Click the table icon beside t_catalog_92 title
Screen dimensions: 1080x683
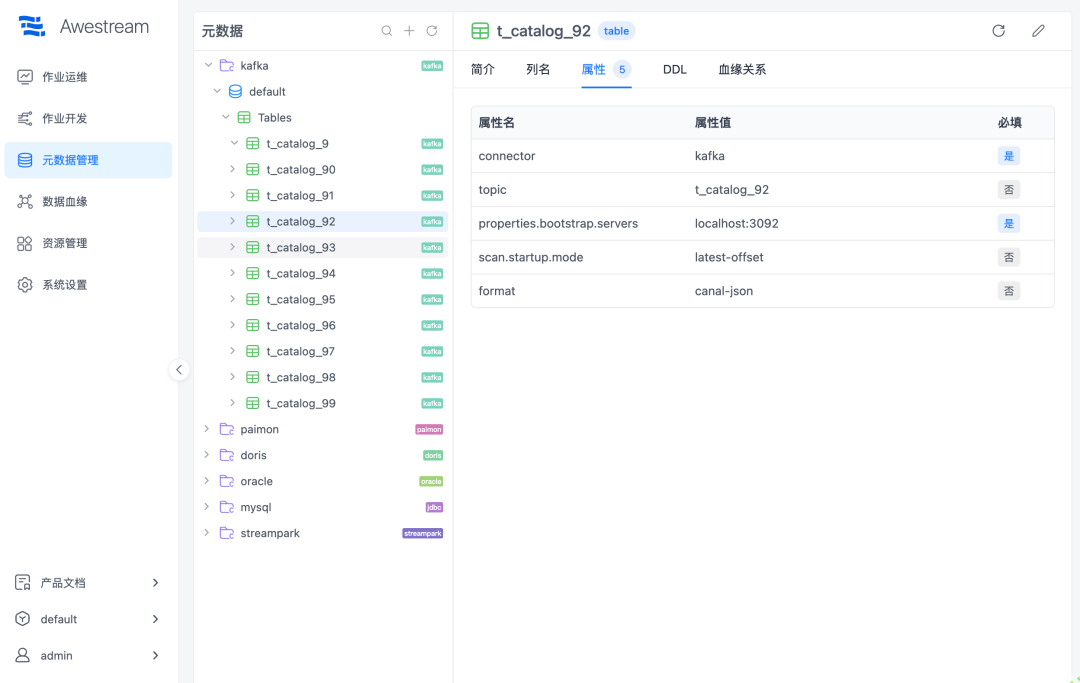click(480, 31)
